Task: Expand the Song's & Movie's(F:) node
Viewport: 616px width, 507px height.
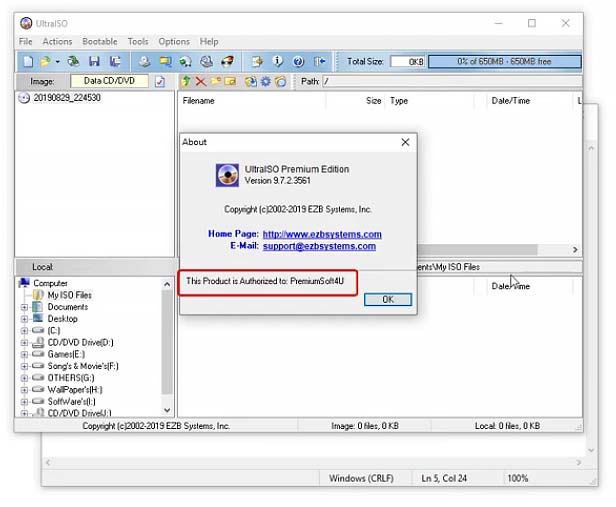Action: click(x=24, y=366)
